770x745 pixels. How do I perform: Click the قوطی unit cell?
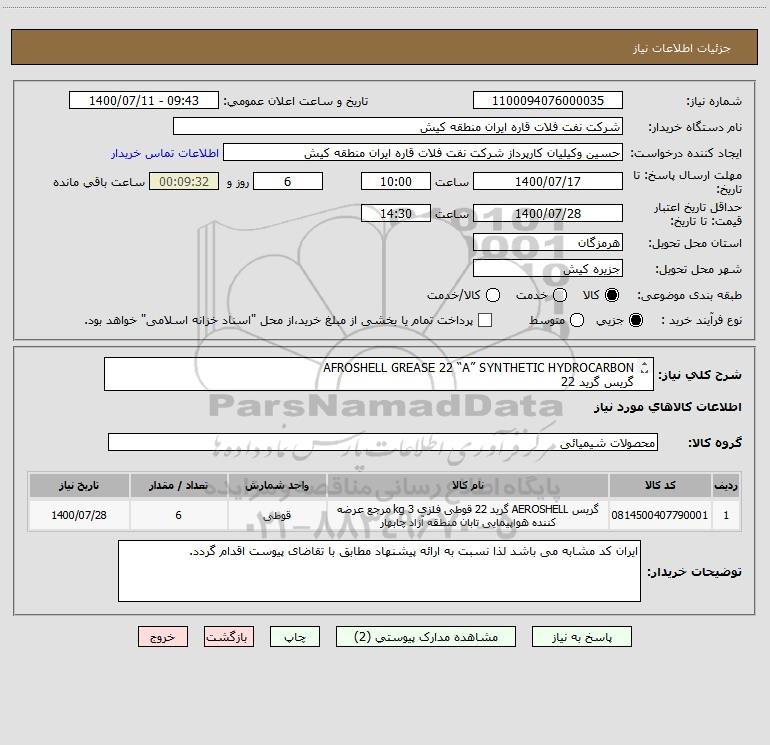[277, 515]
